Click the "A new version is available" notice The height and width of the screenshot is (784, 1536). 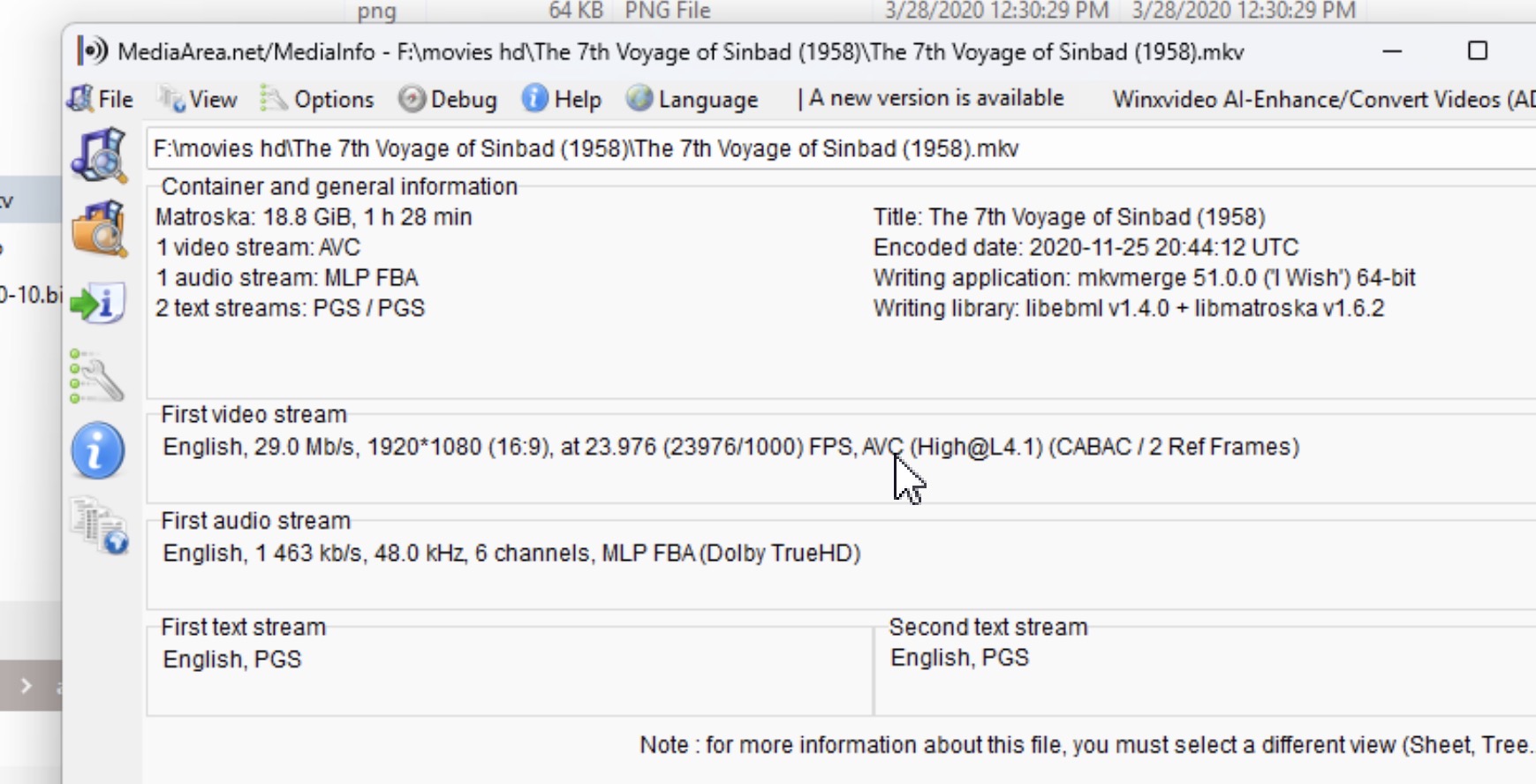[x=934, y=98]
